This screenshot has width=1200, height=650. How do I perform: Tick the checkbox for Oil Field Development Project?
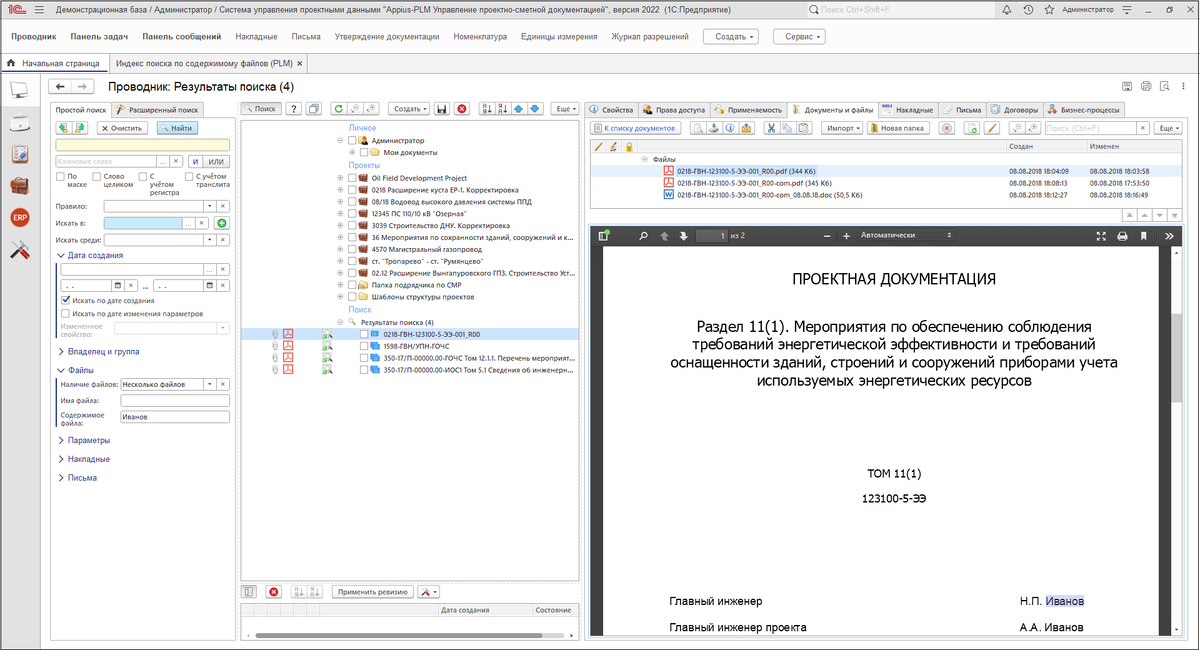click(352, 178)
